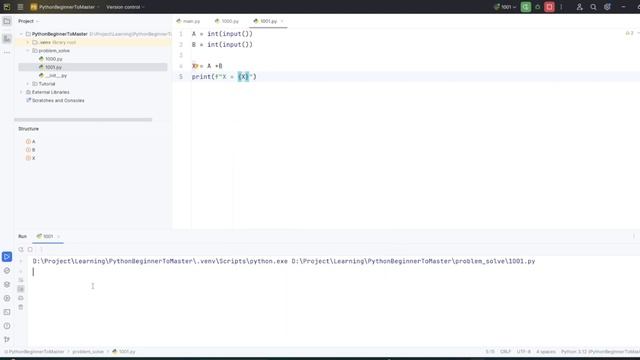The width and height of the screenshot is (640, 360).
Task: Select the 1001 tab in Run panel
Action: tap(45, 236)
